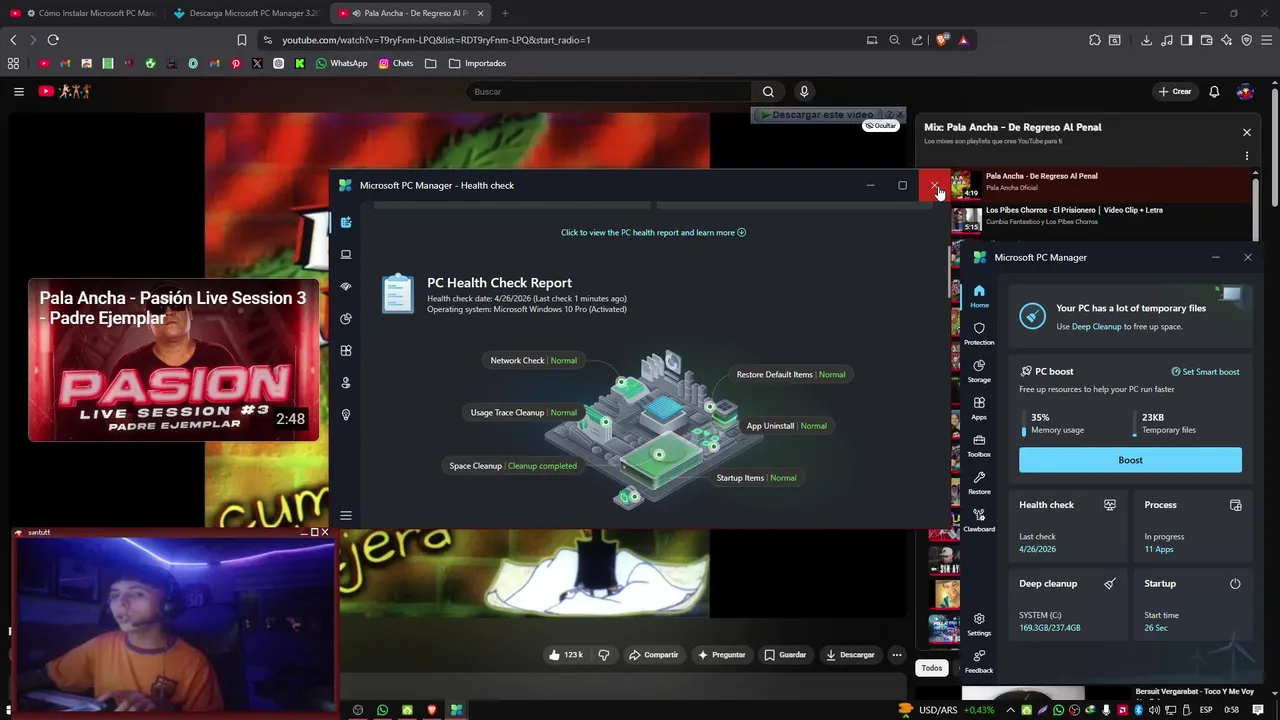
Task: Click Preguntar button under video
Action: (722, 655)
